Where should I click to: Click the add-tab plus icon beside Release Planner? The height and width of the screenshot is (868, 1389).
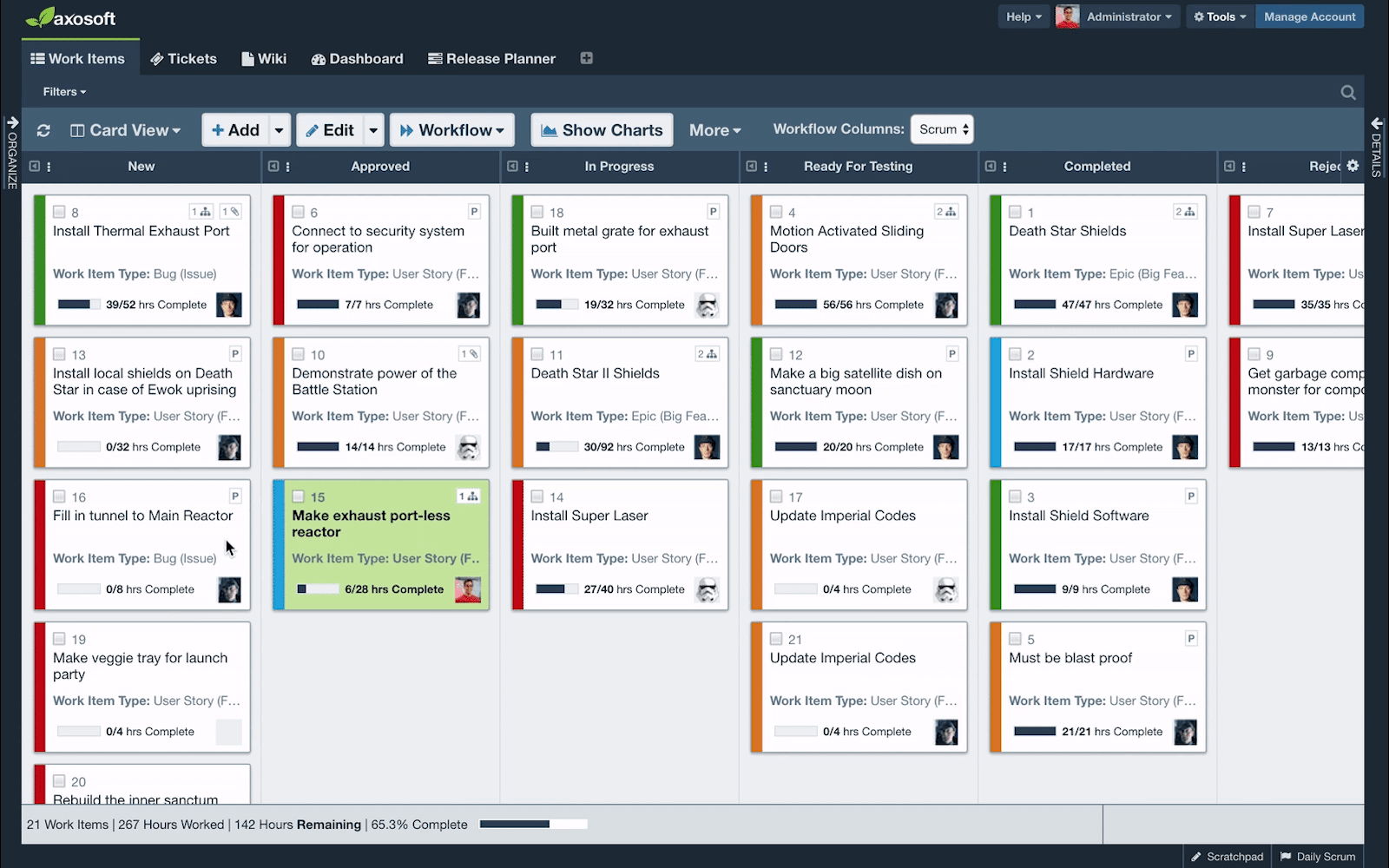point(587,58)
